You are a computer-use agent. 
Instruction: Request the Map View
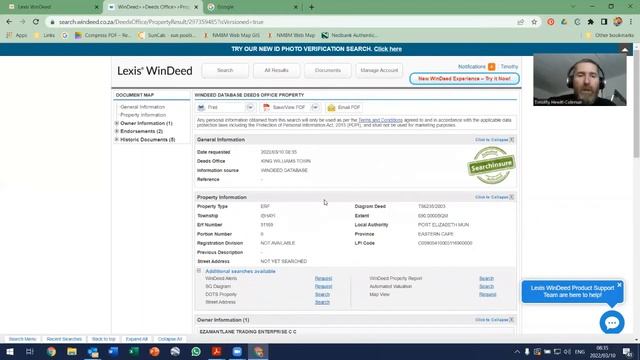pos(488,294)
